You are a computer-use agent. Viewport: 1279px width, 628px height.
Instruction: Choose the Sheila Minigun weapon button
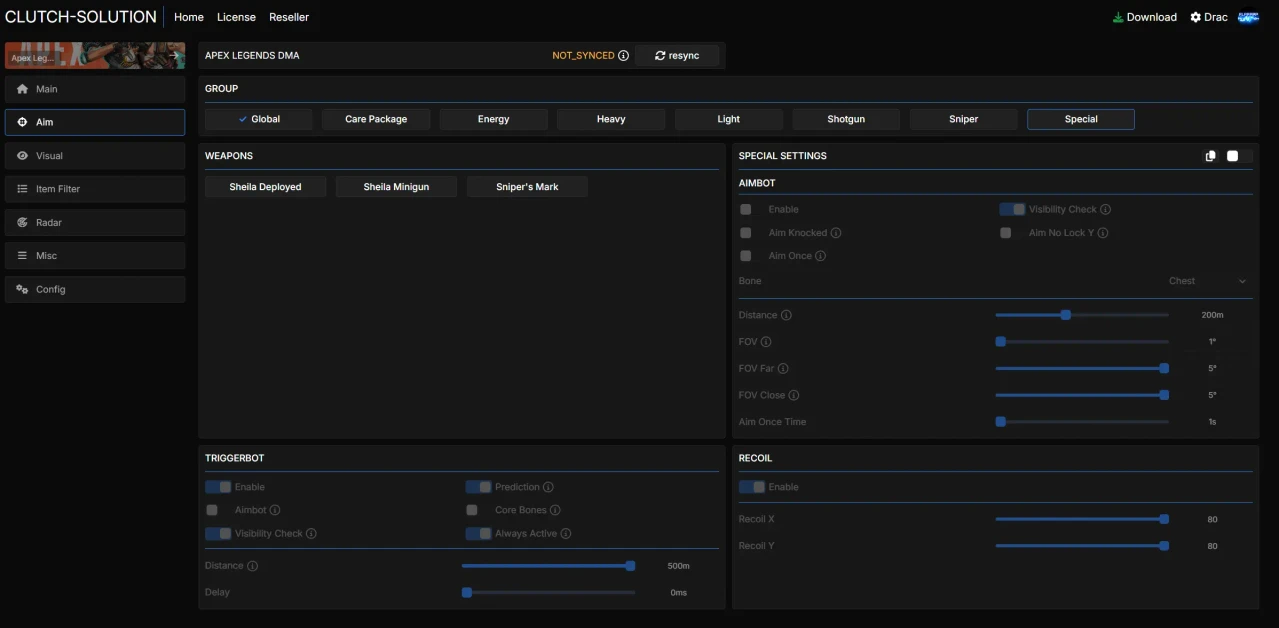point(396,187)
